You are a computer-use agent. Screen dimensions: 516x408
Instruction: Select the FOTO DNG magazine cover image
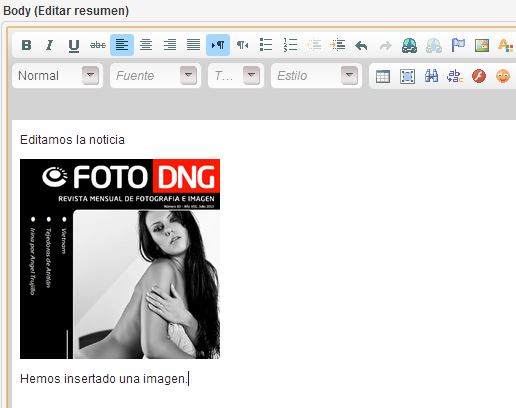click(120, 259)
